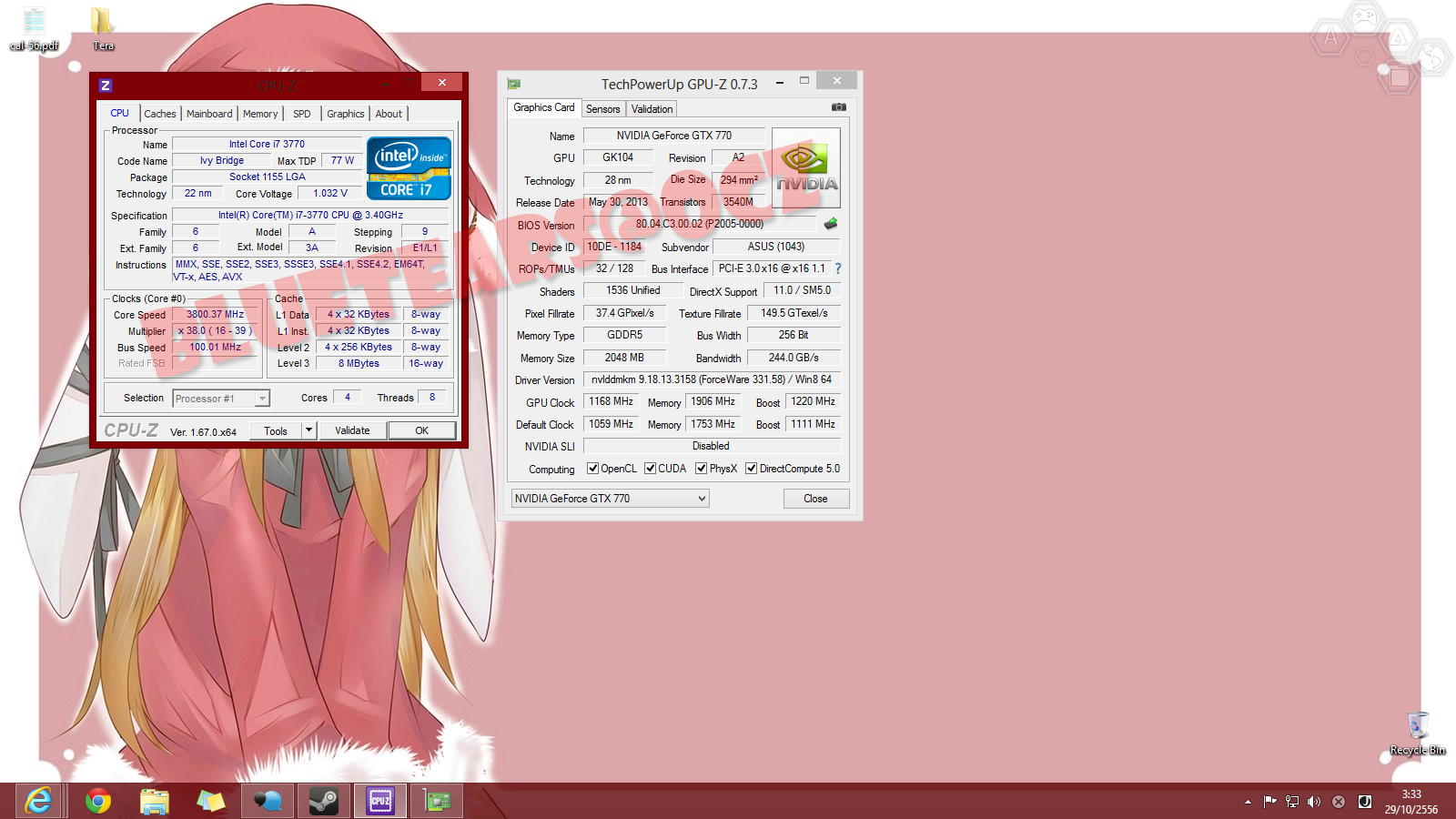Open the Sticky Notes taskbar icon
Viewport: 1456px width, 819px height.
point(211,801)
